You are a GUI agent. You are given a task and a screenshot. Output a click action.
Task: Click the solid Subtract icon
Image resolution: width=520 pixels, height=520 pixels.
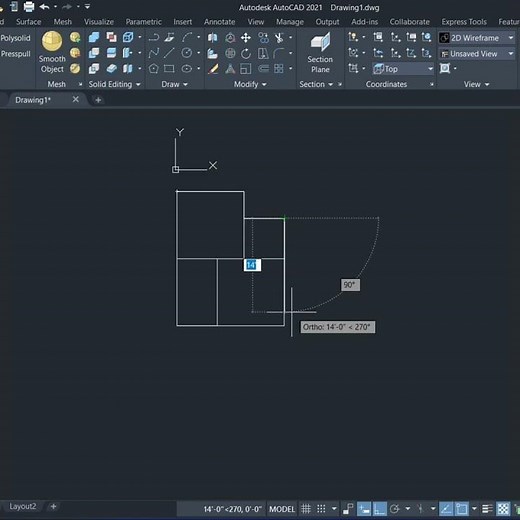94,53
